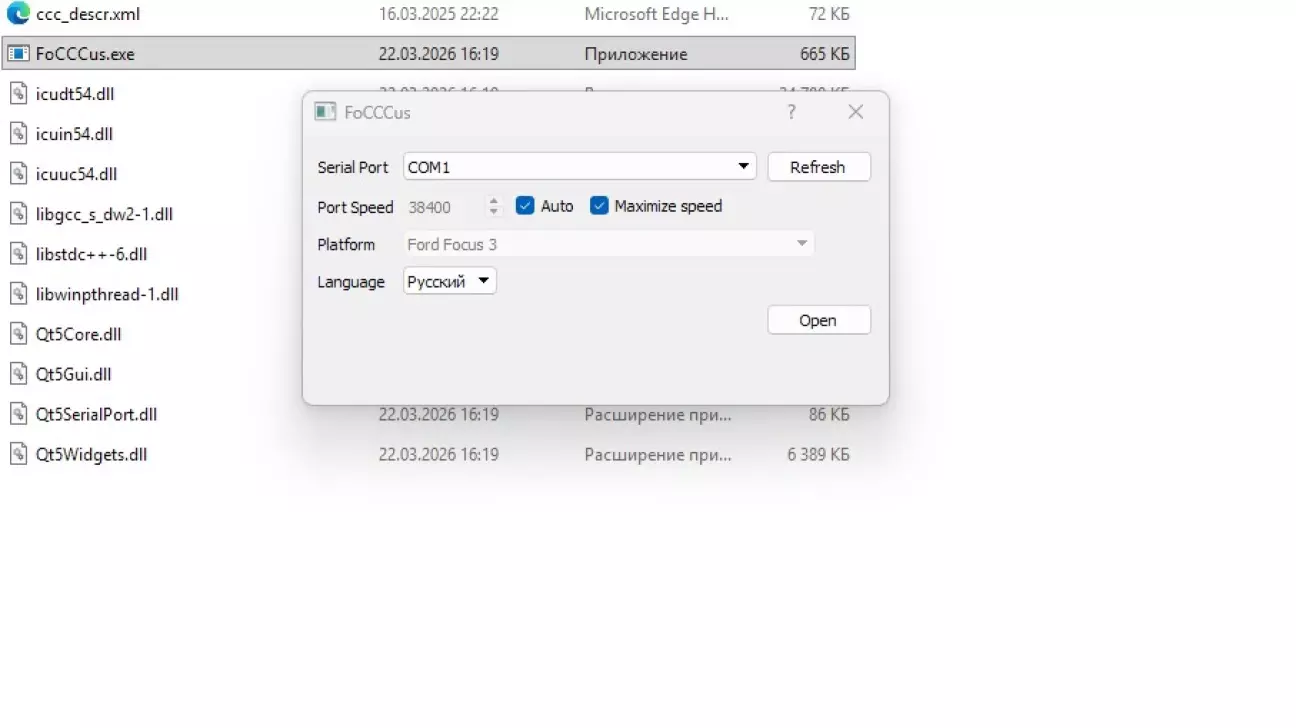Select the Qt5SerialPort.dll file row
The image size is (1296, 728).
[96, 414]
